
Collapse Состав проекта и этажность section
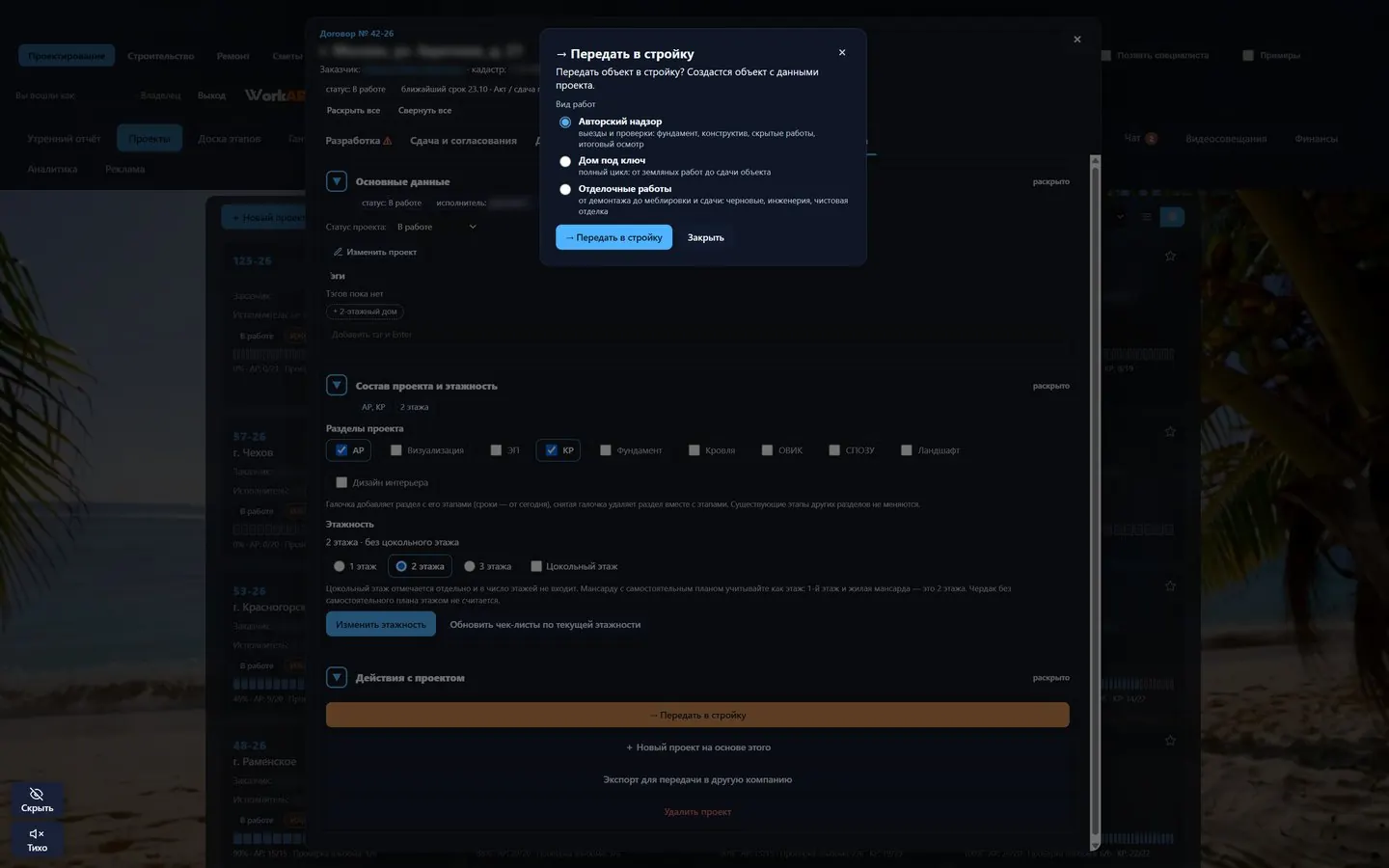337,386
